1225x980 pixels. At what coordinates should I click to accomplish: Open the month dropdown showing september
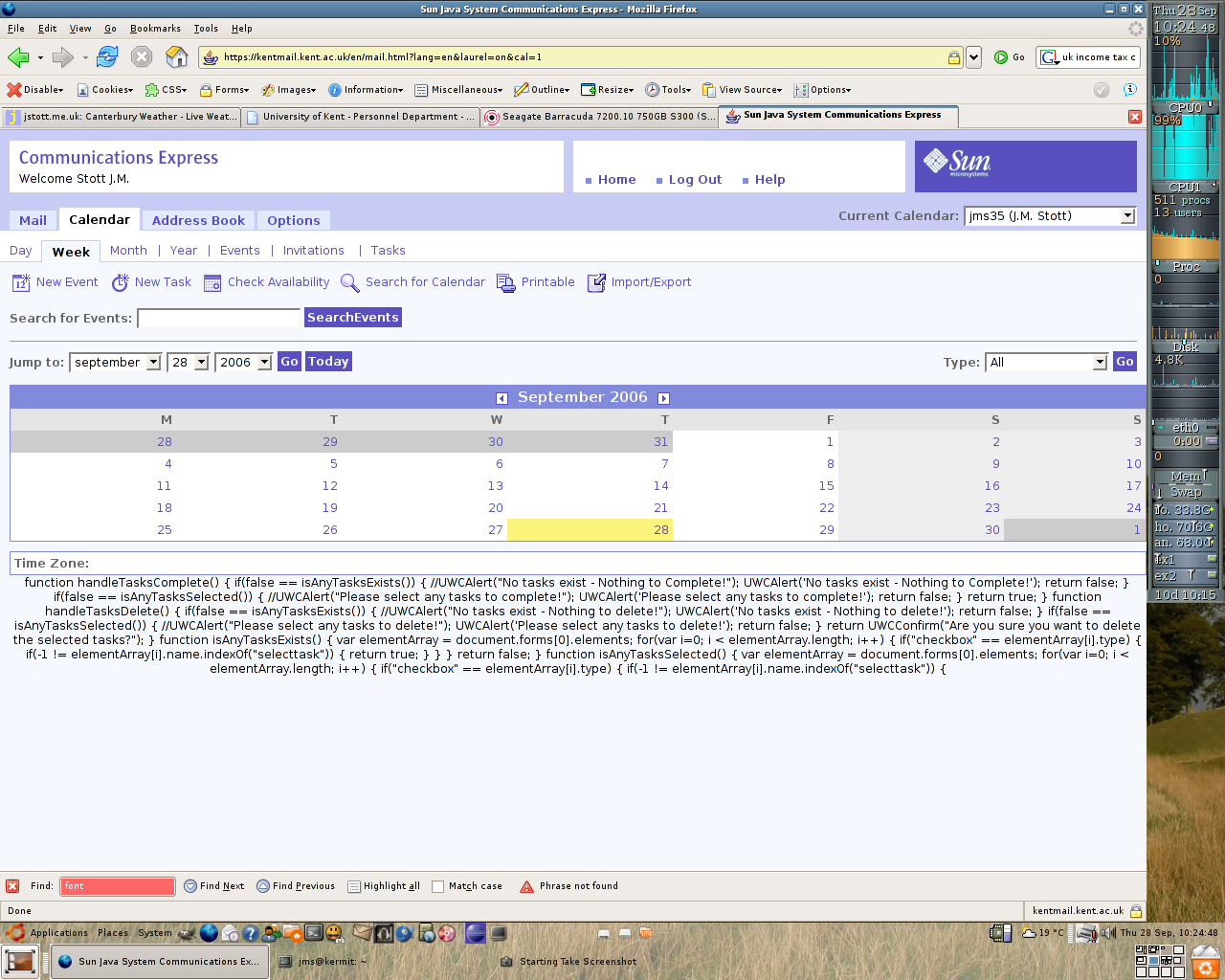pyautogui.click(x=115, y=363)
